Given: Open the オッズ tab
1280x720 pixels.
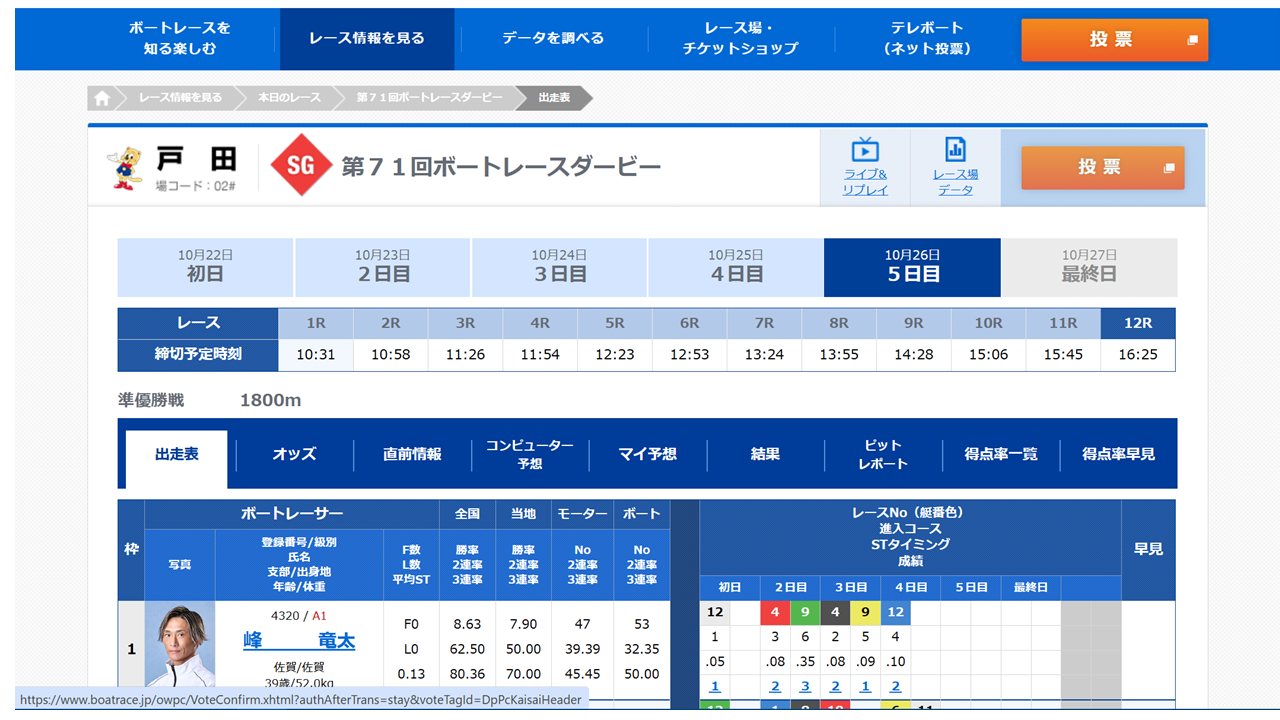Looking at the screenshot, I should [x=295, y=454].
